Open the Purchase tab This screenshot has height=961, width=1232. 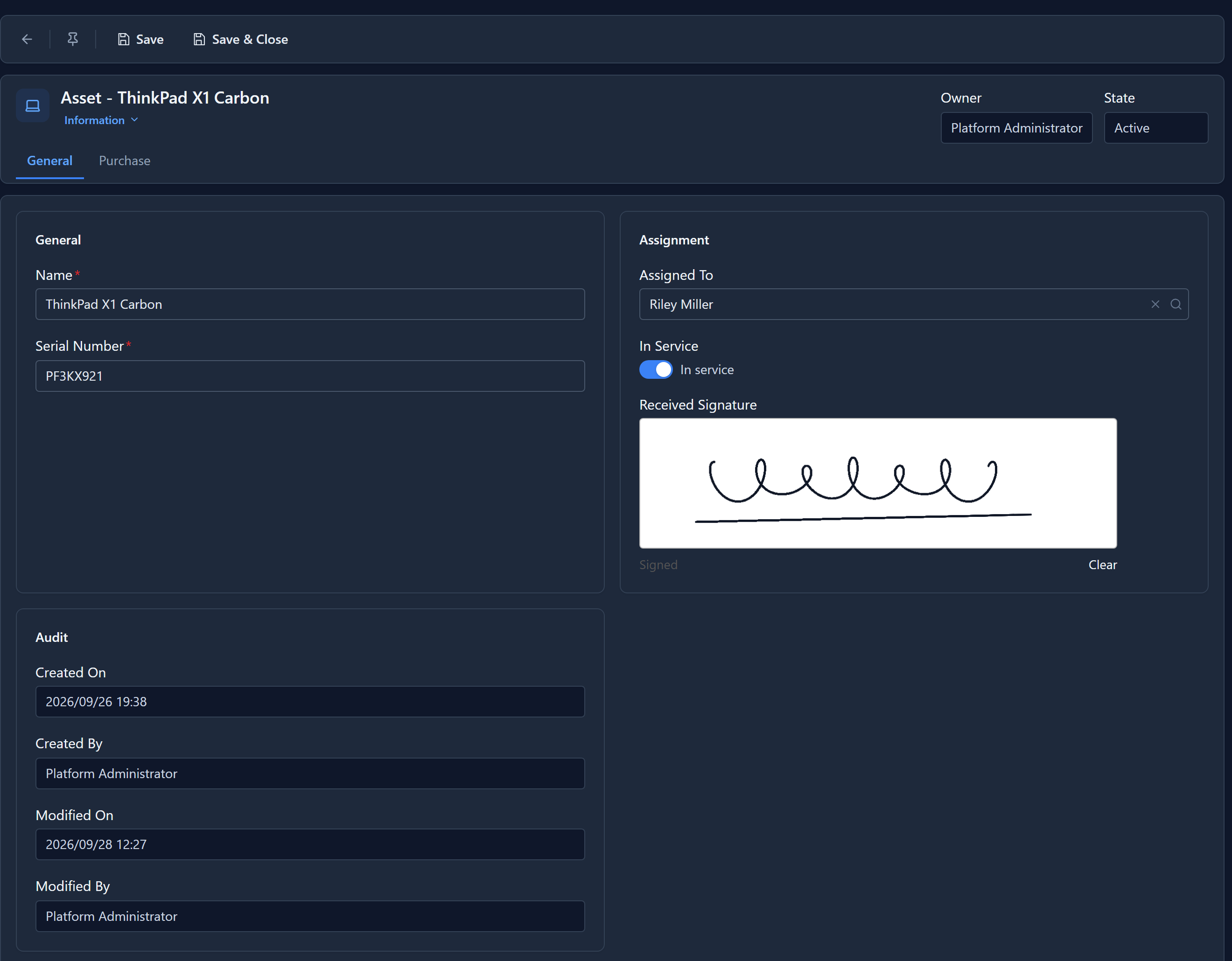pos(125,161)
